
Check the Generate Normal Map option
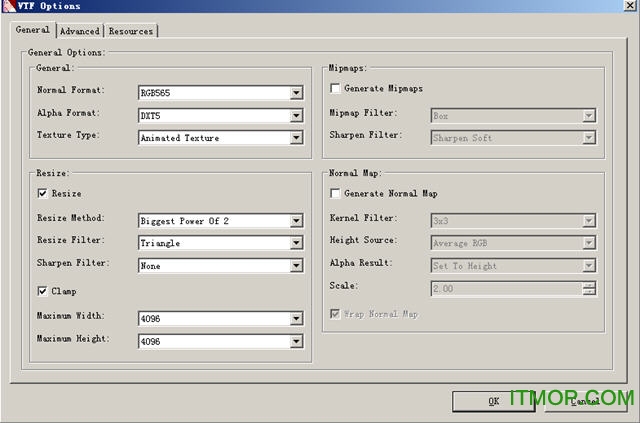click(335, 193)
